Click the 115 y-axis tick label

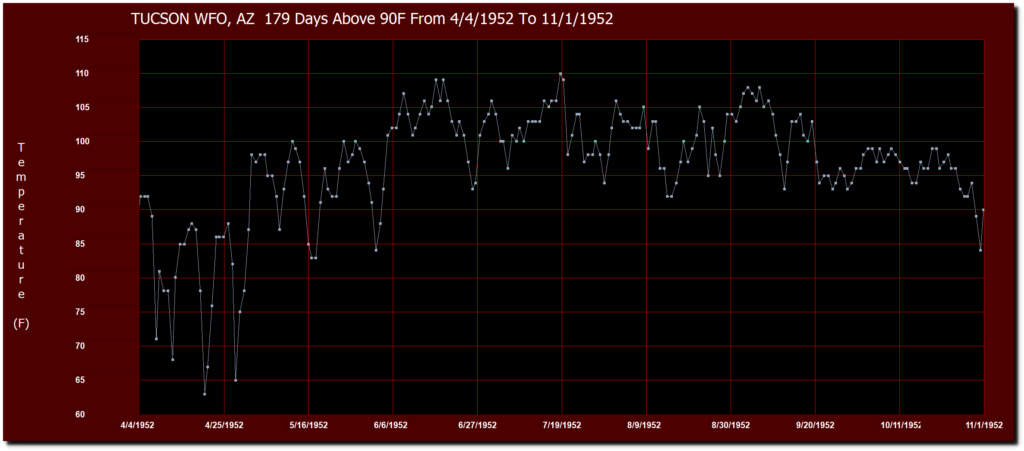[110, 40]
